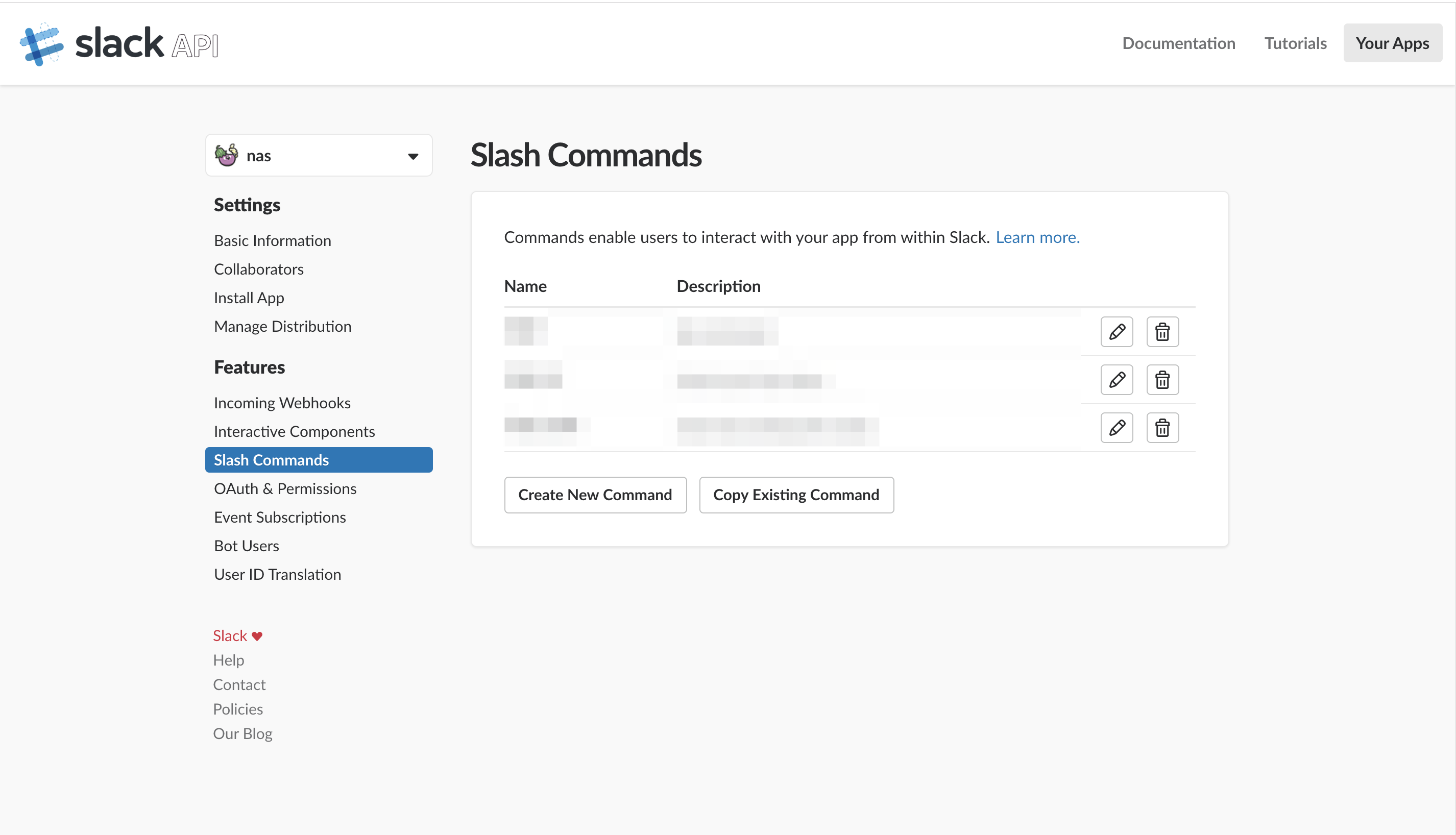Screen dimensions: 1456x835
Task: Open Basic Information settings
Action: [273, 240]
